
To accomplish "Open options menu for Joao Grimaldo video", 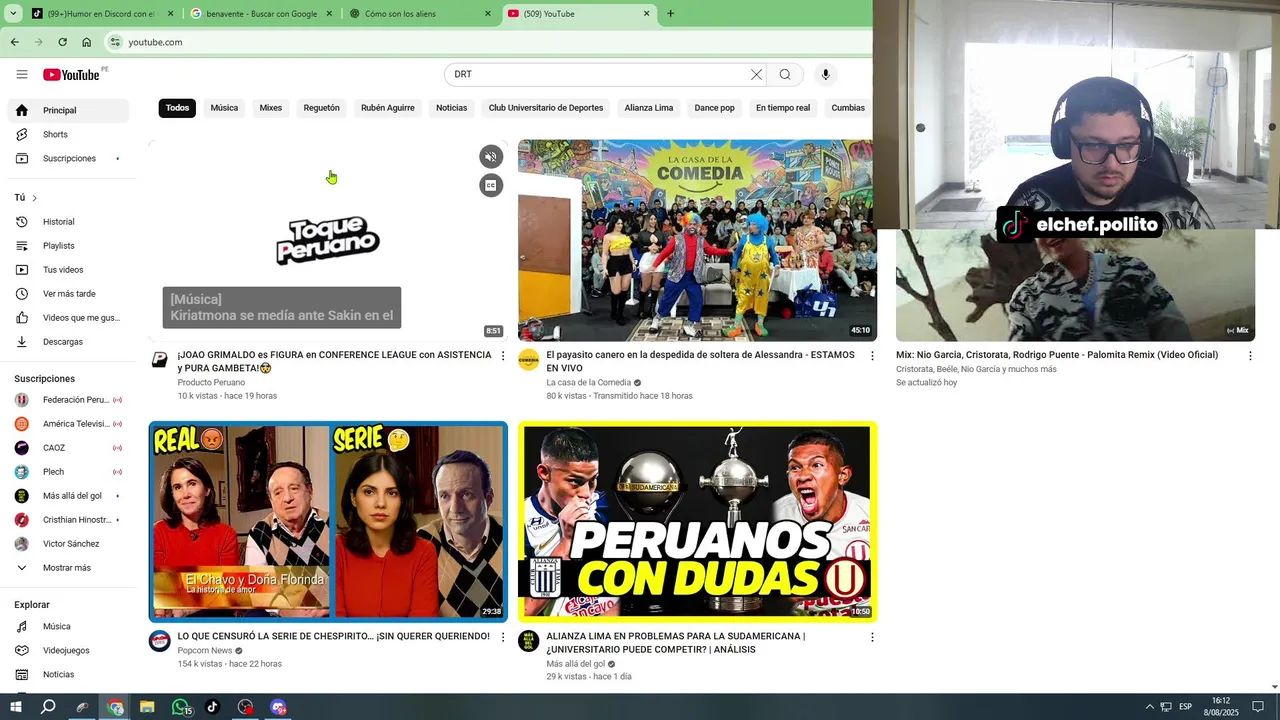I will [503, 356].
